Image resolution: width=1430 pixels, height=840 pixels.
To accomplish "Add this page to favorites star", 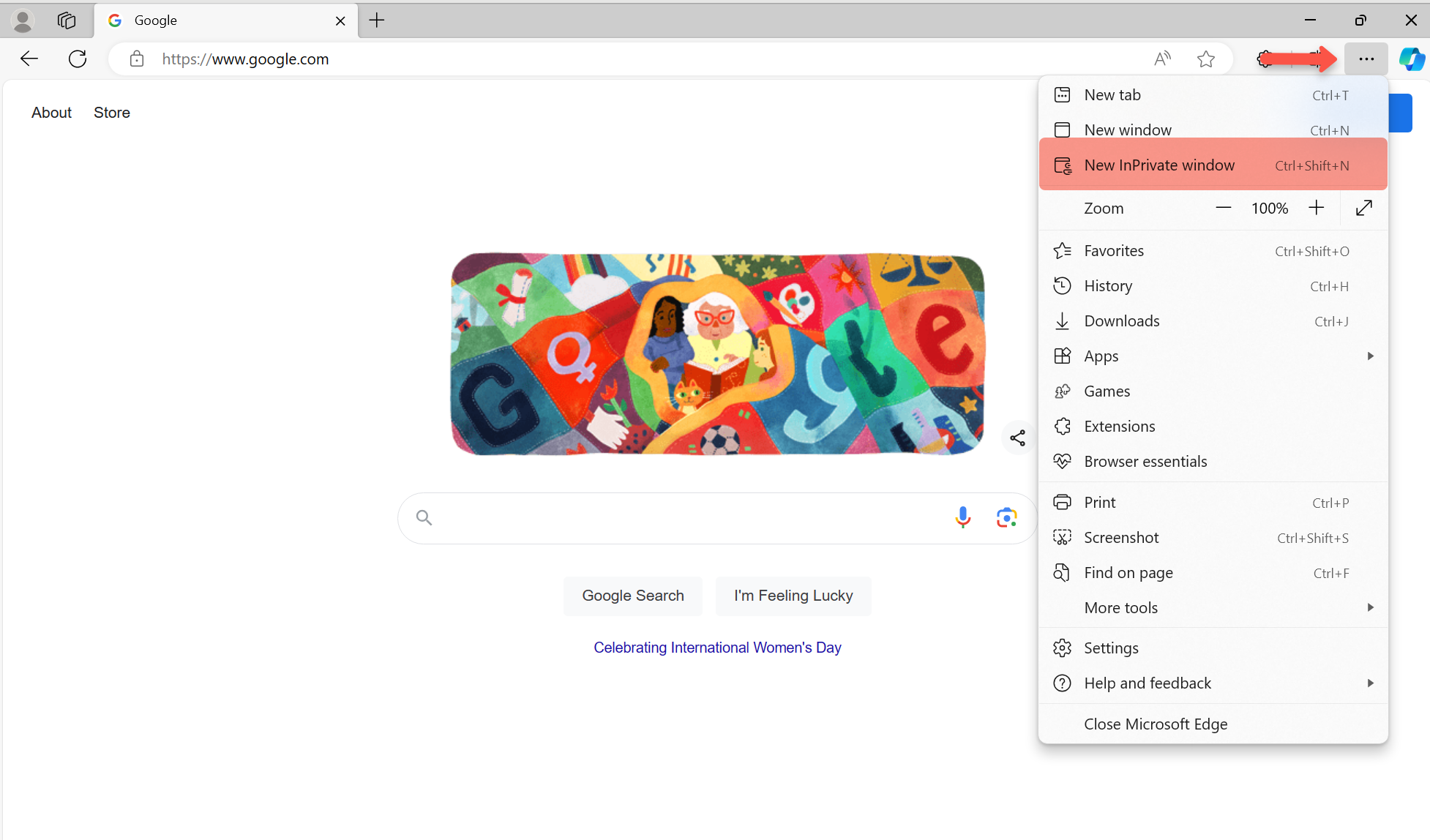I will coord(1206,59).
